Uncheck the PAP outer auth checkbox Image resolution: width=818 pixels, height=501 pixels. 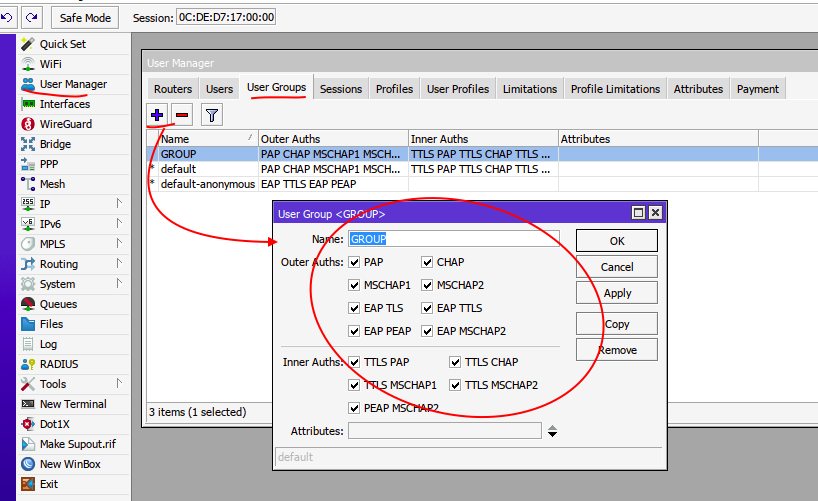click(x=354, y=262)
